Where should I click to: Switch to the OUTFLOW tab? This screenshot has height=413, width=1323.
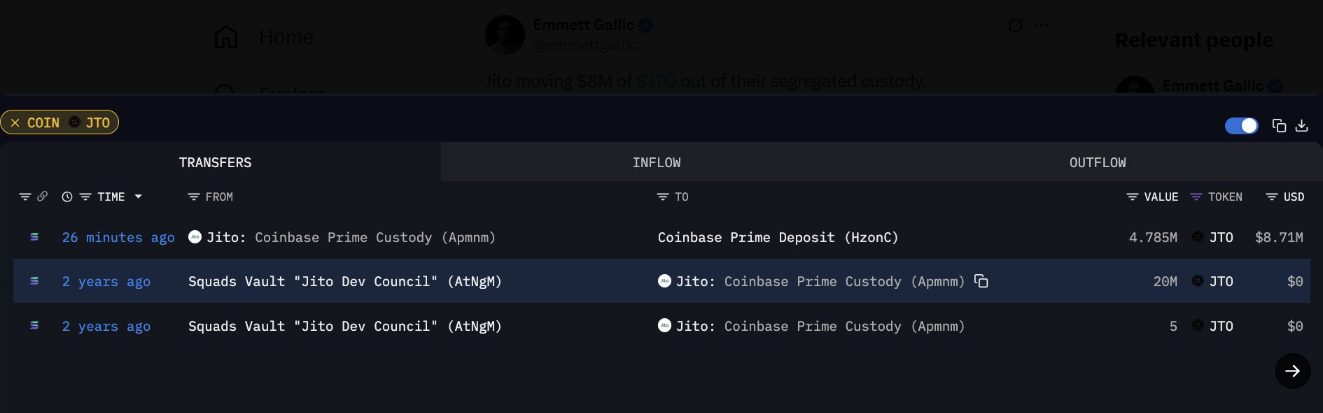pos(1097,162)
